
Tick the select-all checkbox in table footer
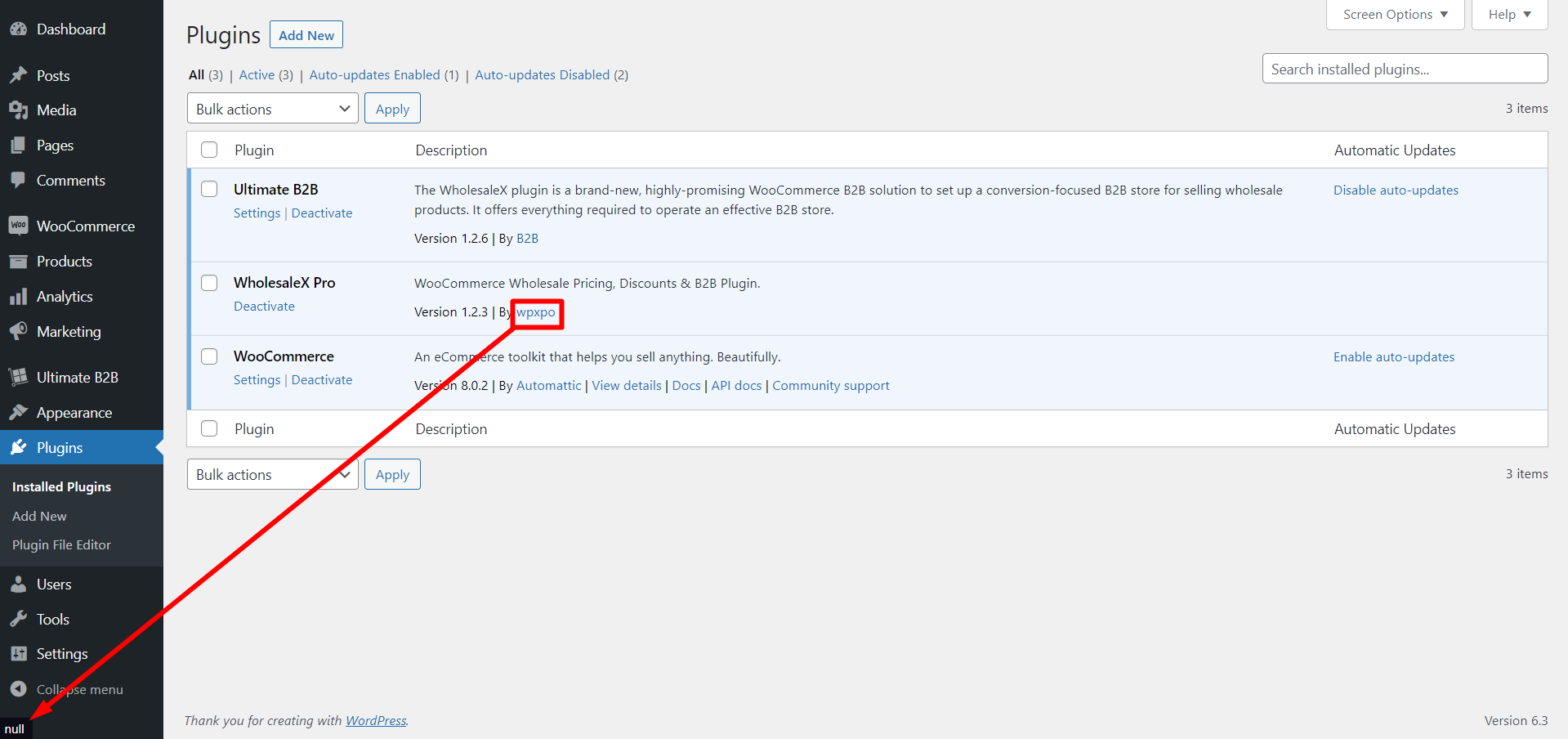pyautogui.click(x=209, y=428)
